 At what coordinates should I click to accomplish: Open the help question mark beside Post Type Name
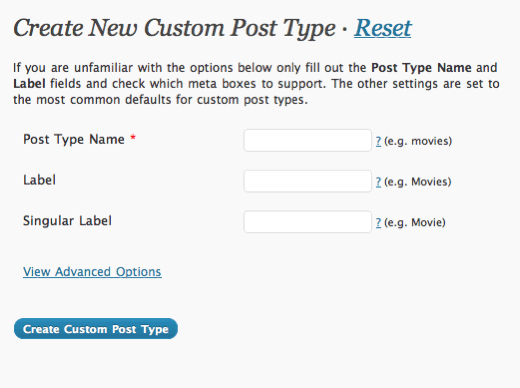(378, 141)
